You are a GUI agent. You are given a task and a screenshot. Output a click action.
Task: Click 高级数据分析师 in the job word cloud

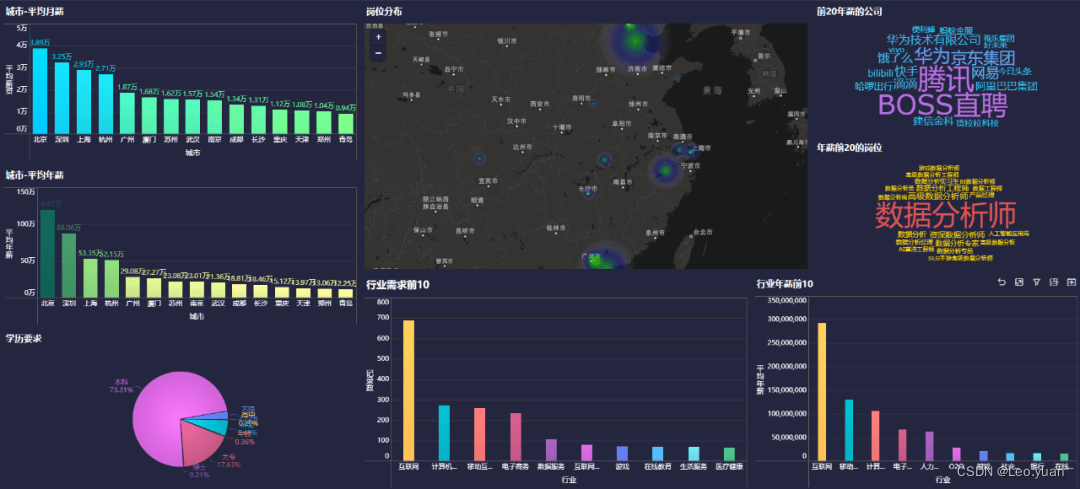tap(938, 196)
